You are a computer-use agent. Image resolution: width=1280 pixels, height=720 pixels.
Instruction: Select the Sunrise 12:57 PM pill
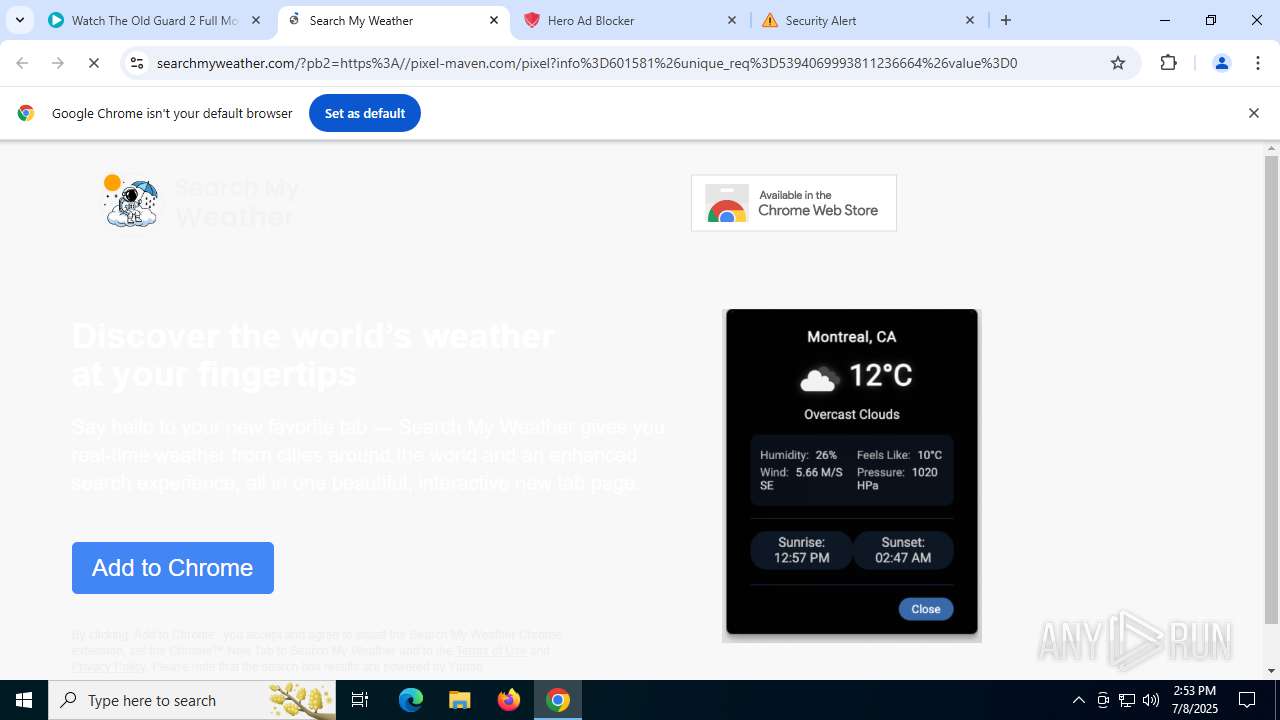(x=801, y=550)
